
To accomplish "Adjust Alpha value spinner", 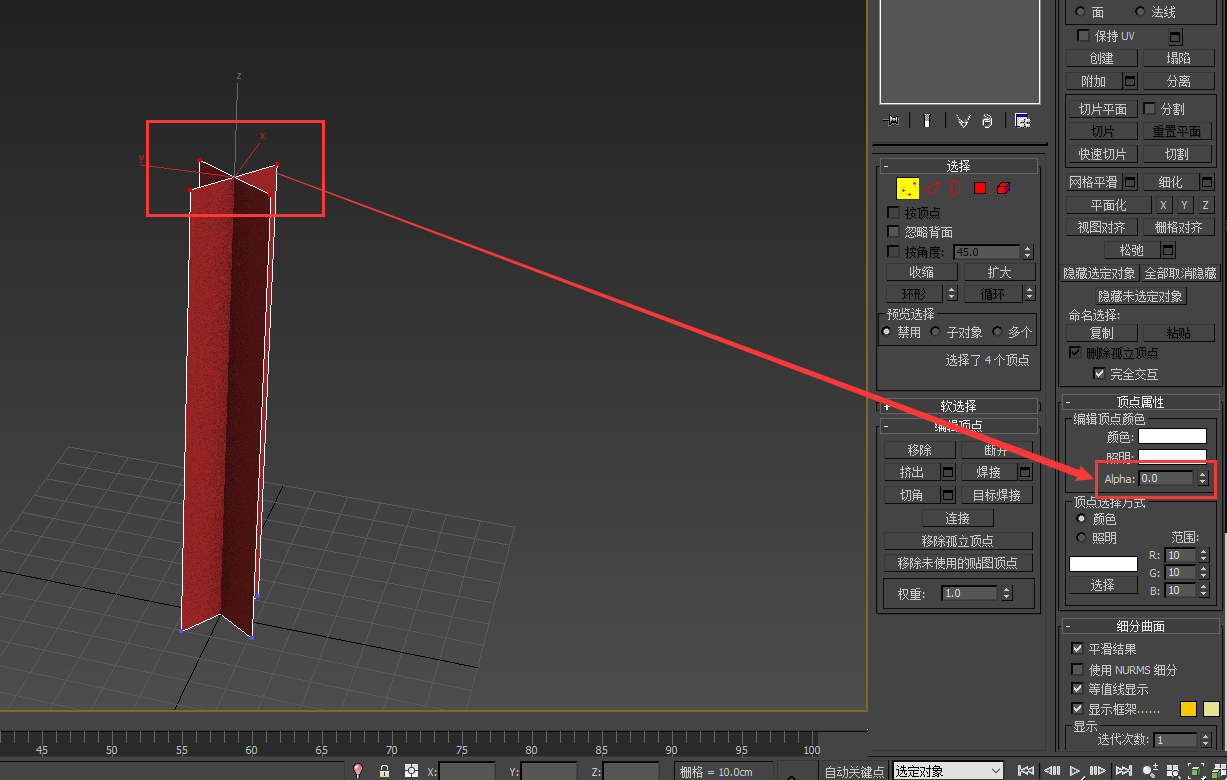I will click(1202, 479).
